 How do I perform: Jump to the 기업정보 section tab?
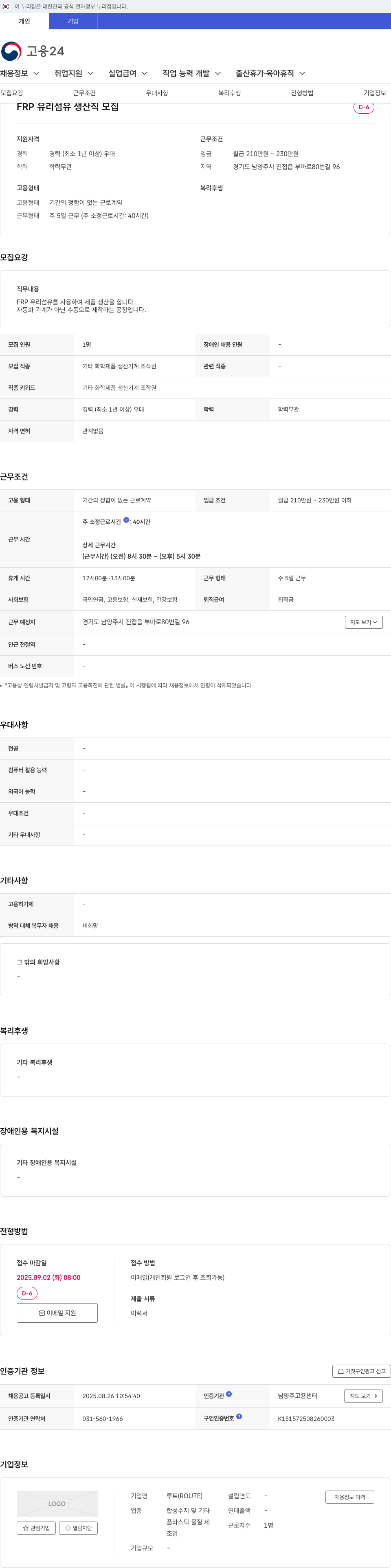click(375, 93)
